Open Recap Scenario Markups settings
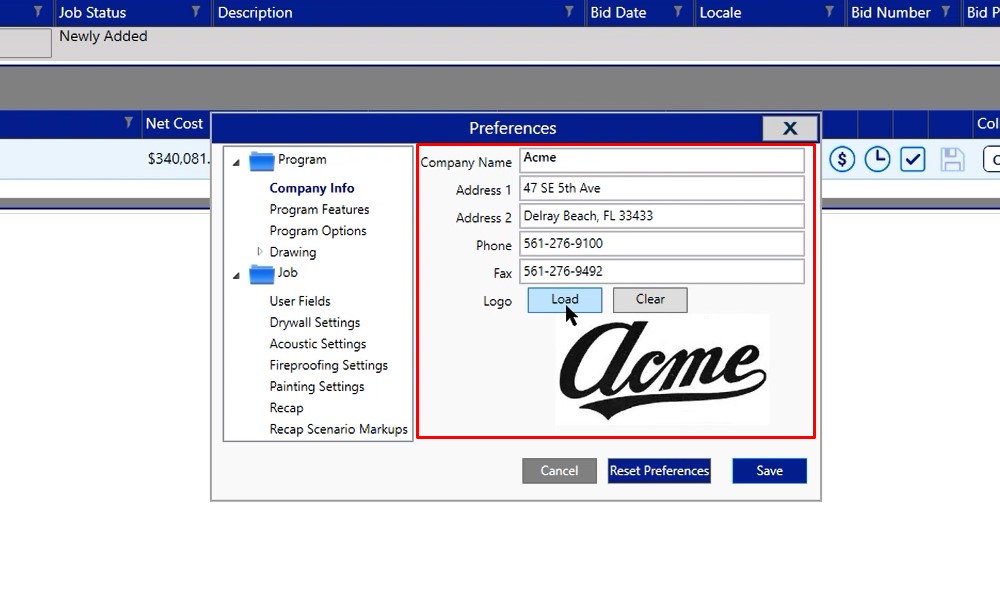Image resolution: width=1000 pixels, height=611 pixels. click(338, 429)
